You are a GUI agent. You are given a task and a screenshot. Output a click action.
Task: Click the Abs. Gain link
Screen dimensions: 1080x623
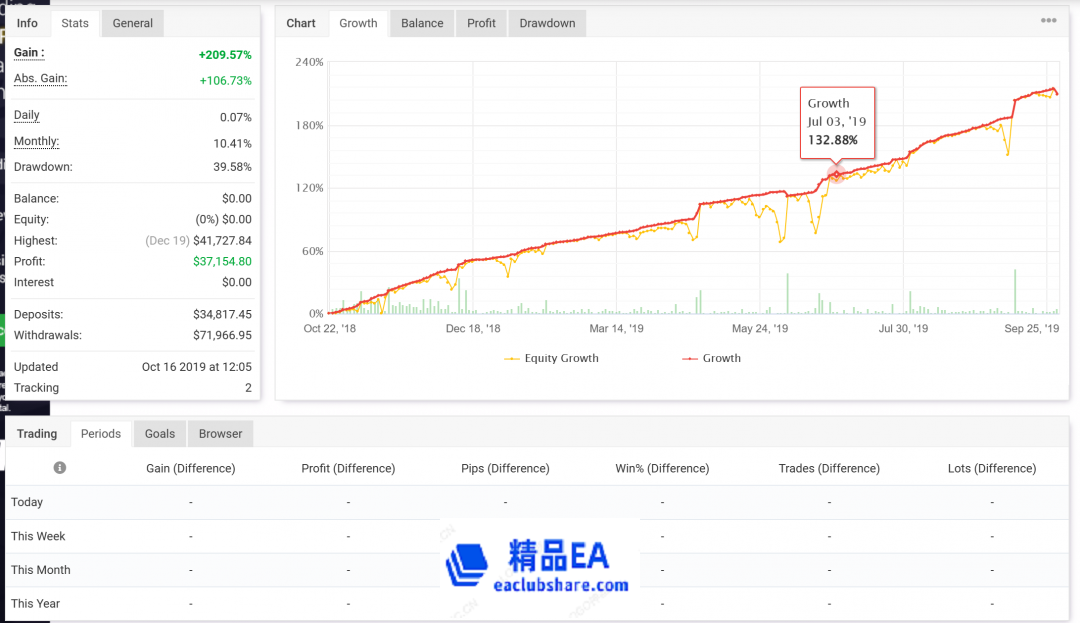40,80
